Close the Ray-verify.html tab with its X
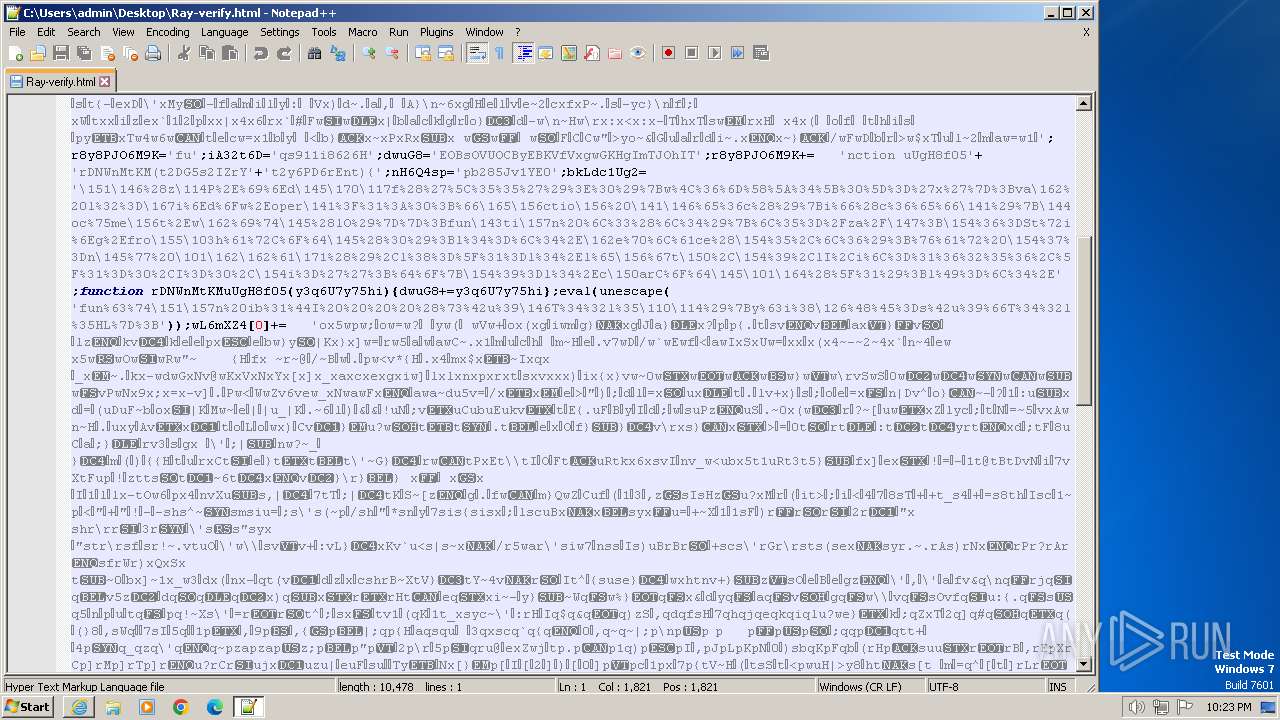 104,82
